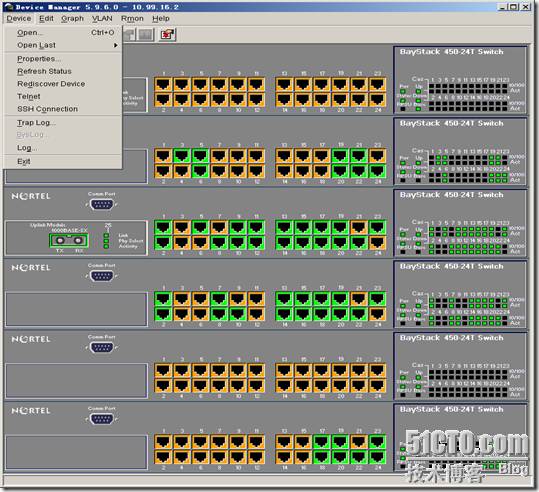539x492 pixels.
Task: Open the Edit menu
Action: 46,19
